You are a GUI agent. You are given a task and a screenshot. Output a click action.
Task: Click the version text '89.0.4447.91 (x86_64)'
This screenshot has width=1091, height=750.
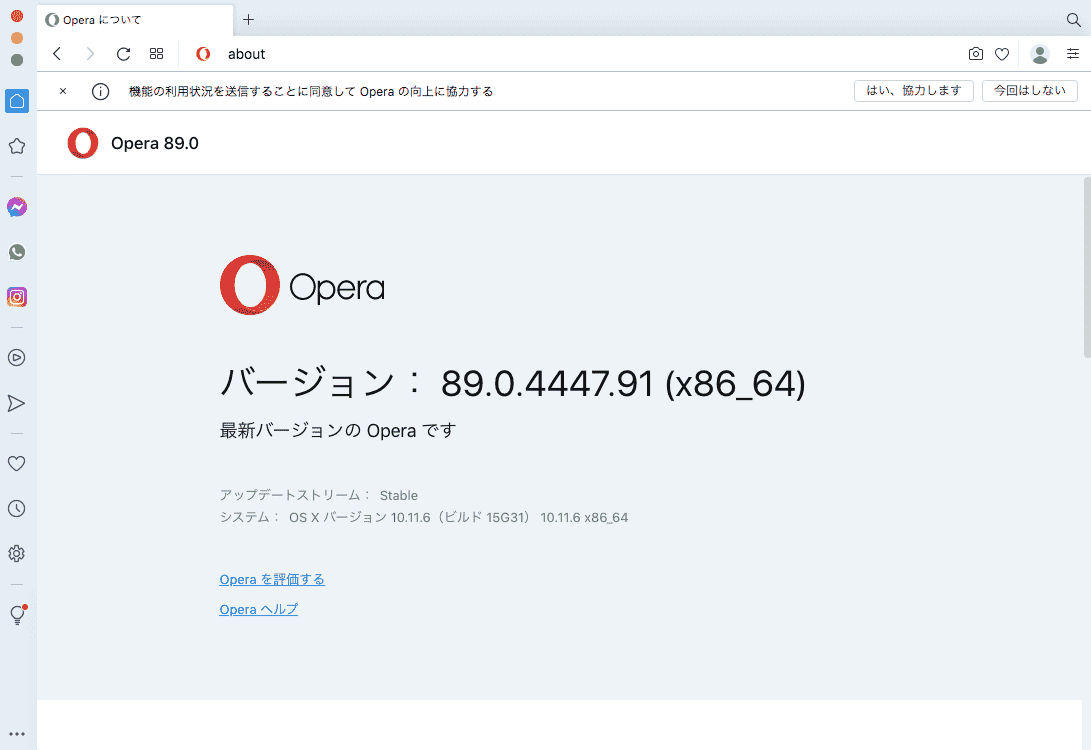click(x=623, y=383)
